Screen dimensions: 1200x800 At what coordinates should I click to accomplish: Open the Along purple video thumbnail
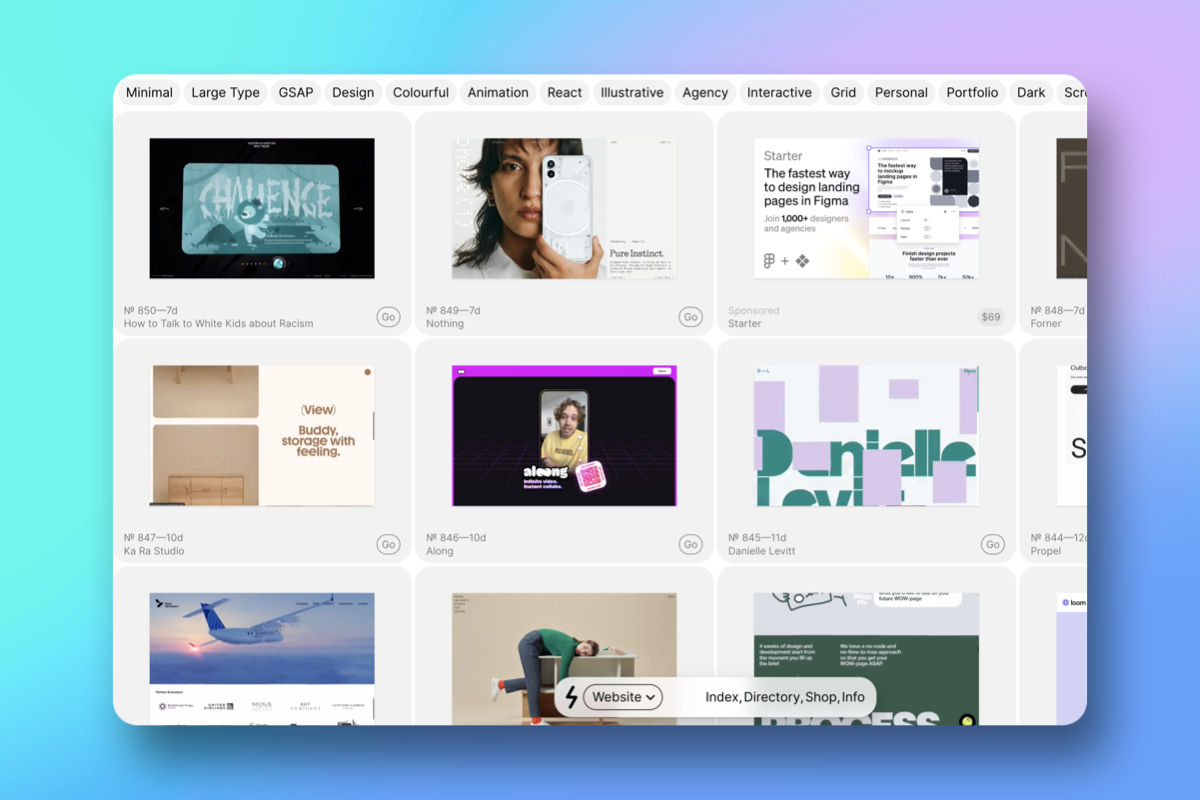pos(564,435)
